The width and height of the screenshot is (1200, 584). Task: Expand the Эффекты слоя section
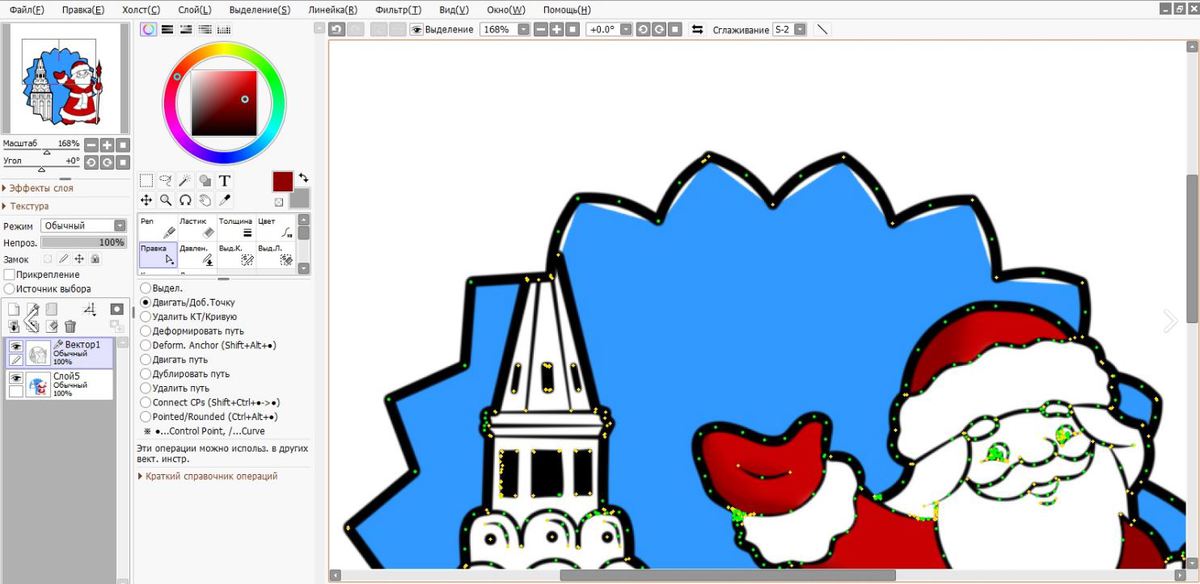tap(40, 188)
